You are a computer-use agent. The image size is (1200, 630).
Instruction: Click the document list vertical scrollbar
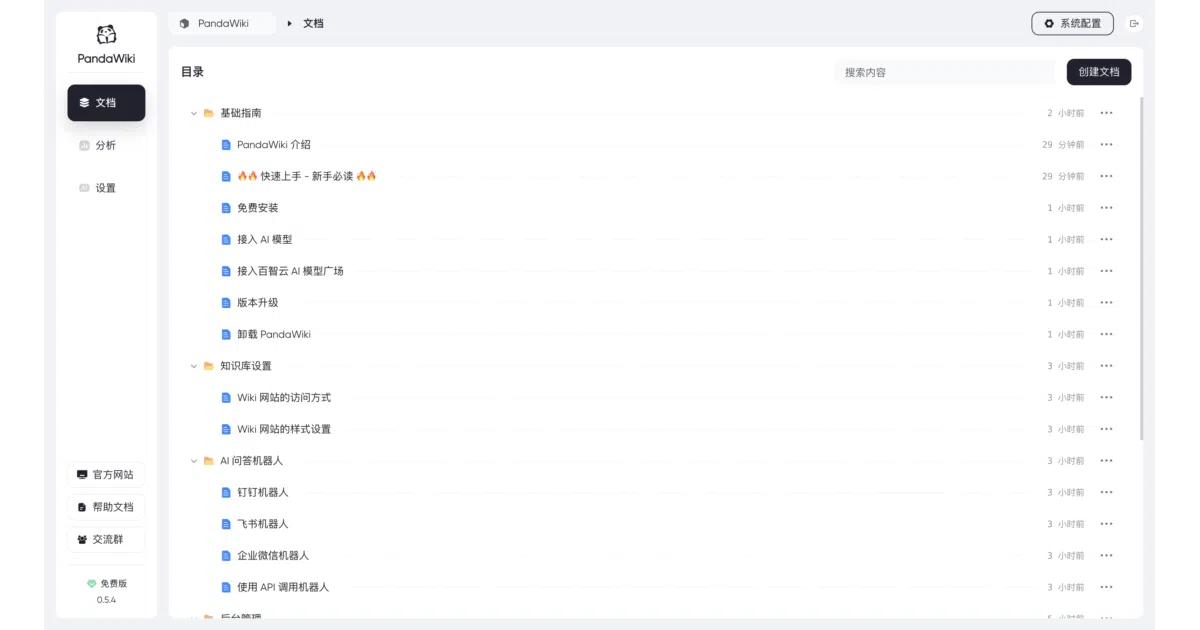1141,268
